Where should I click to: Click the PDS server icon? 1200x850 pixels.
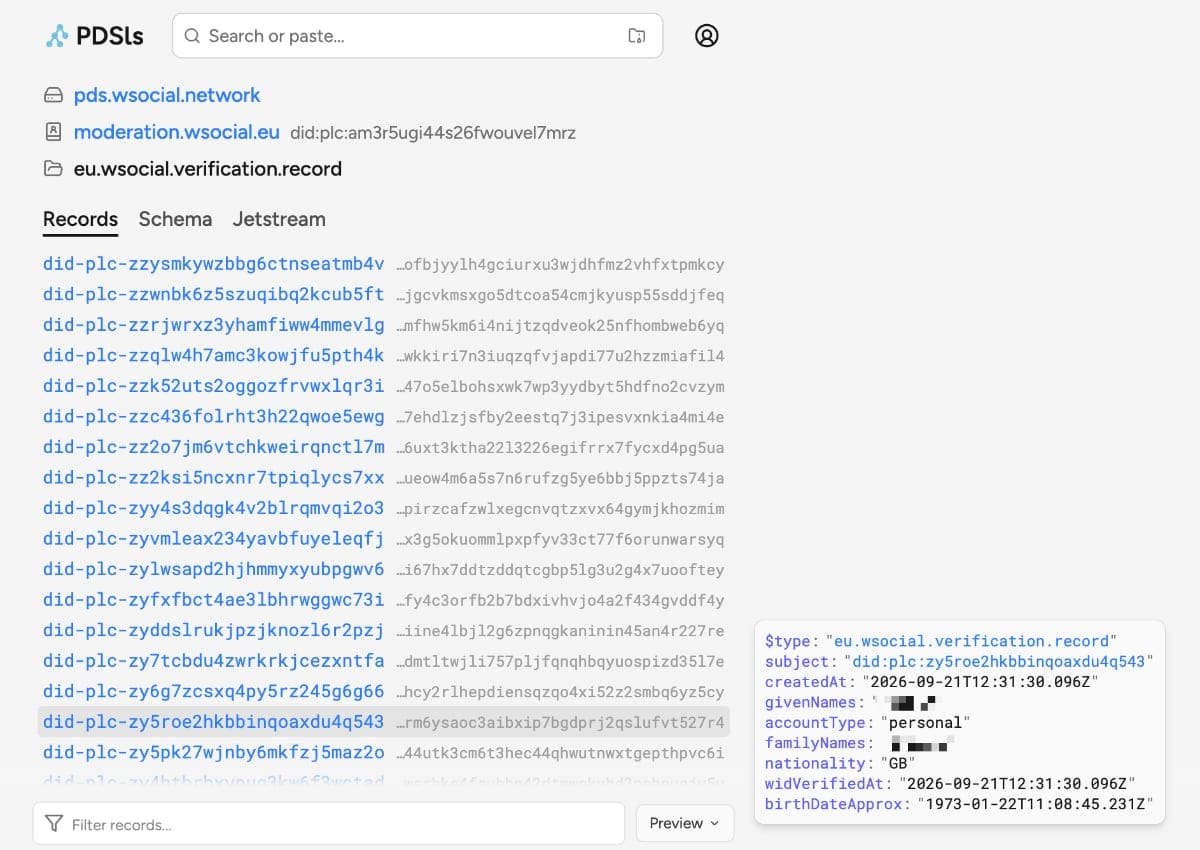tap(53, 96)
